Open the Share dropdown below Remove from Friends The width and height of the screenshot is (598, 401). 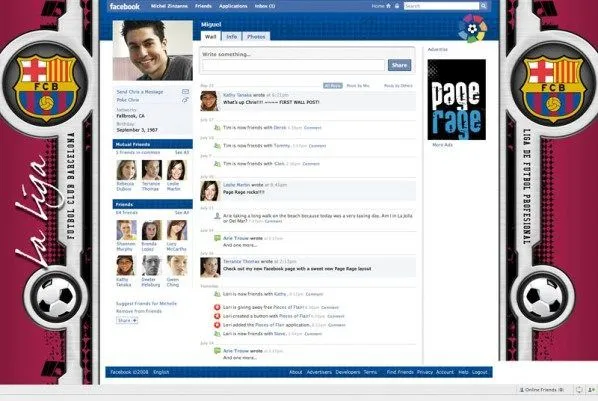[127, 320]
